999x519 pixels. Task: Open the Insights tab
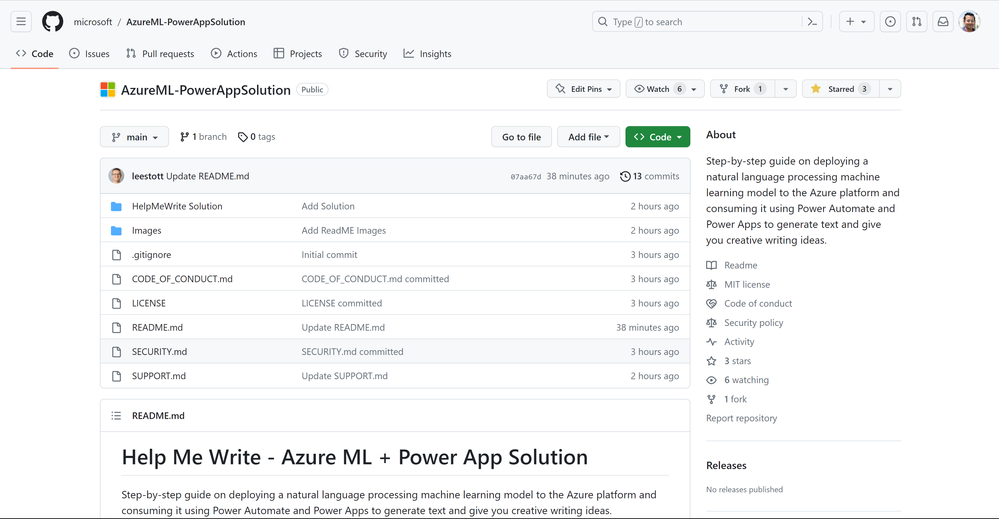tap(427, 54)
